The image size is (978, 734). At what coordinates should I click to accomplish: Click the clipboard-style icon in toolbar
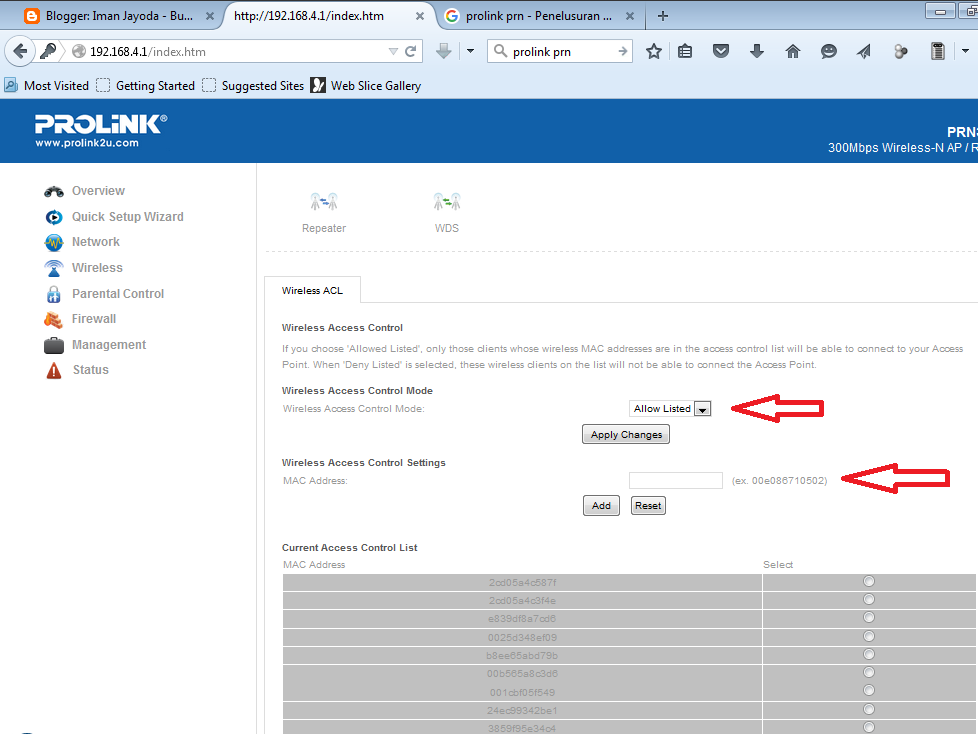click(x=937, y=51)
